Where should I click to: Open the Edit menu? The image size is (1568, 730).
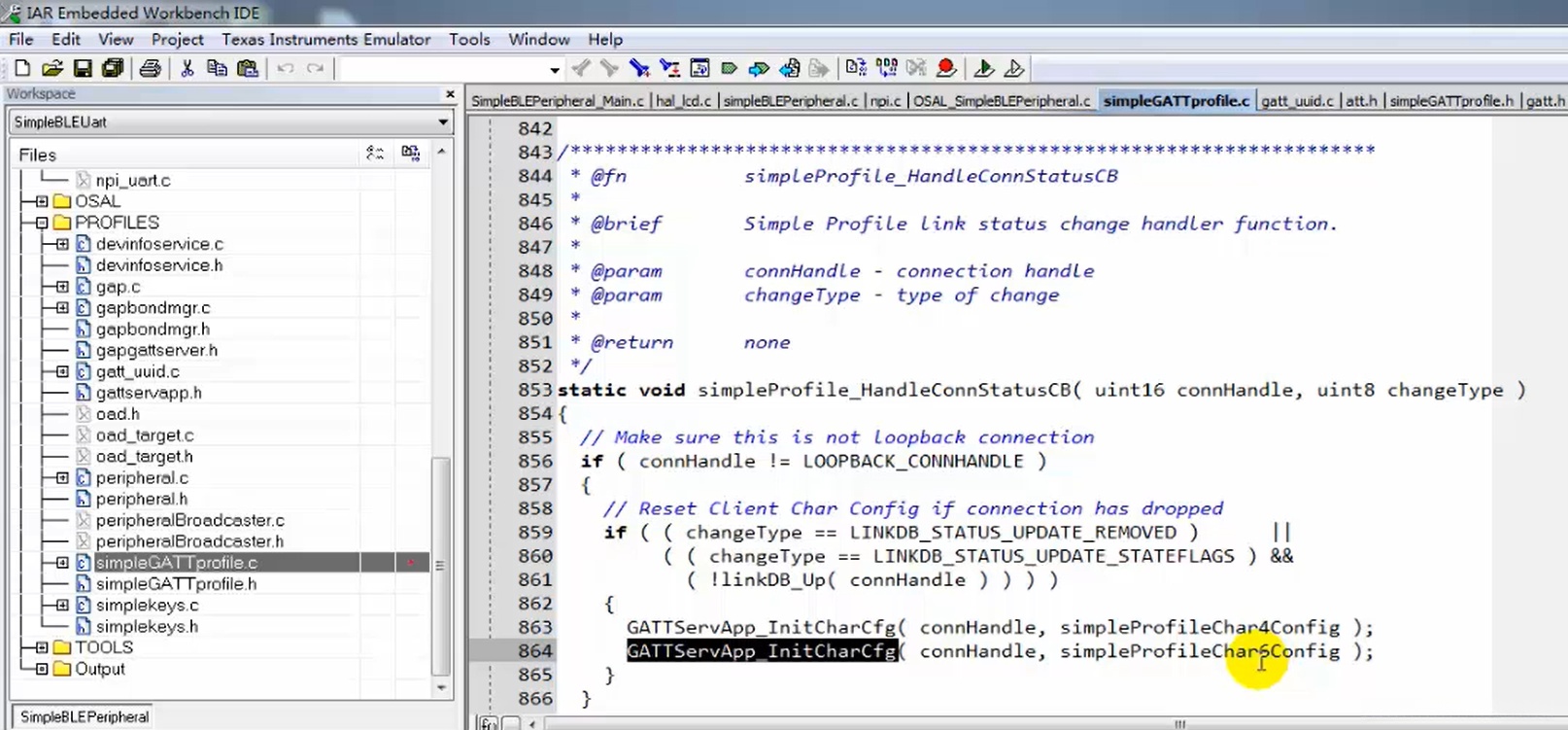coord(66,40)
